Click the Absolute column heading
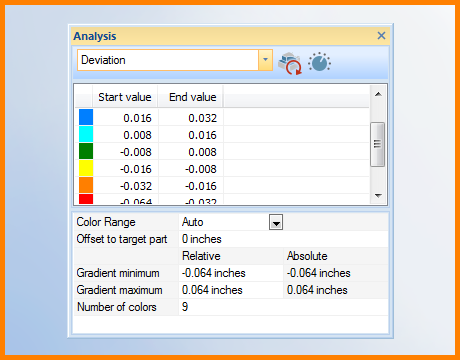The width and height of the screenshot is (460, 360). pyautogui.click(x=307, y=256)
